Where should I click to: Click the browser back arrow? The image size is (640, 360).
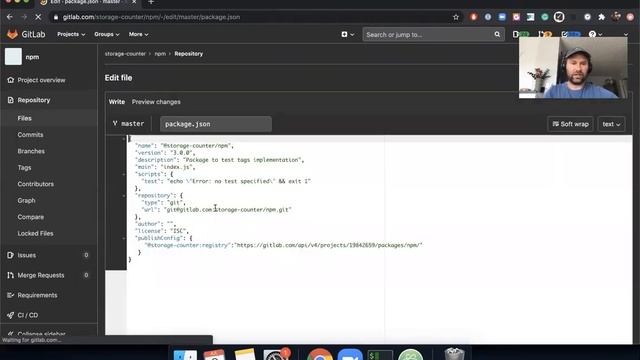(10, 17)
